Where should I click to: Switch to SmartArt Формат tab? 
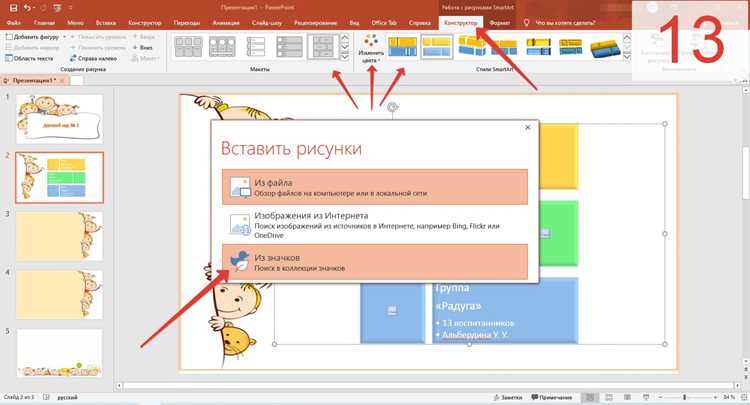[x=499, y=22]
